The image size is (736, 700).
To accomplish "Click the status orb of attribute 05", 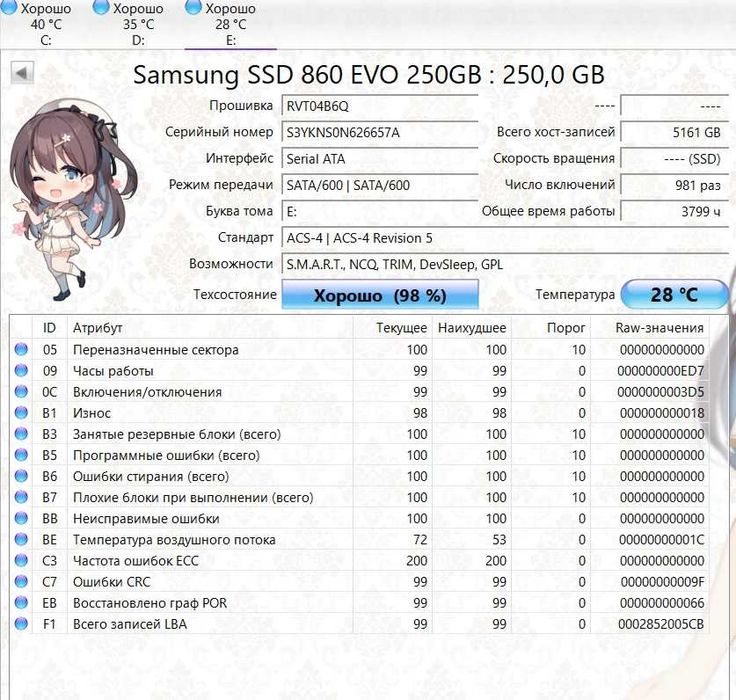I will point(21,349).
